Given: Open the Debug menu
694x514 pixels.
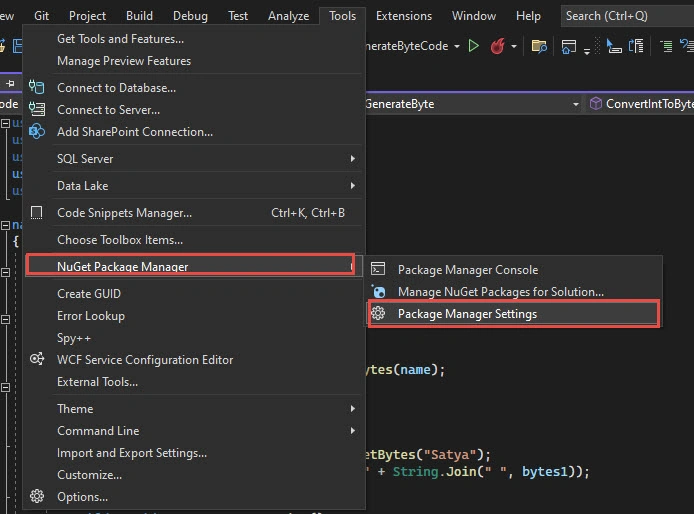Looking at the screenshot, I should (x=190, y=16).
